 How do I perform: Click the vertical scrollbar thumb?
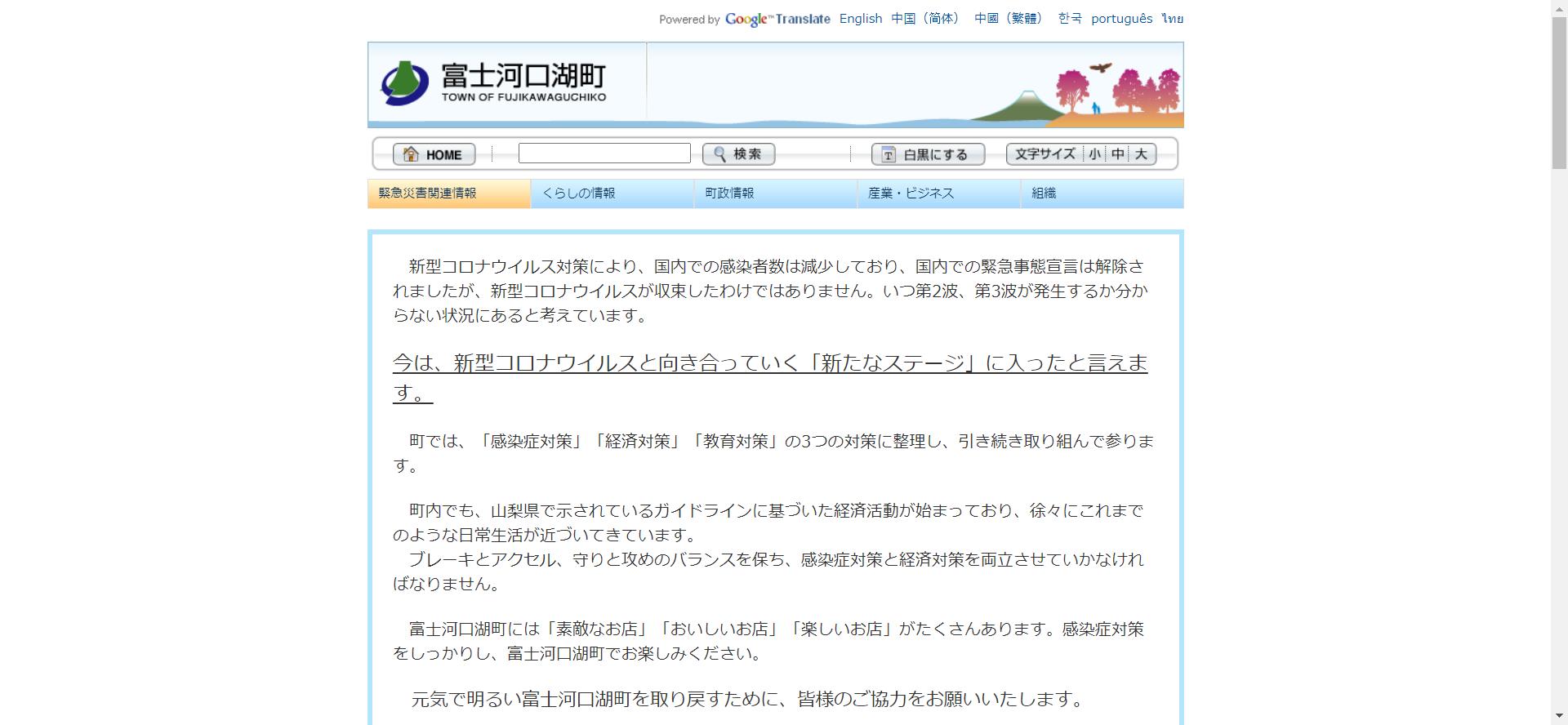(1560, 91)
